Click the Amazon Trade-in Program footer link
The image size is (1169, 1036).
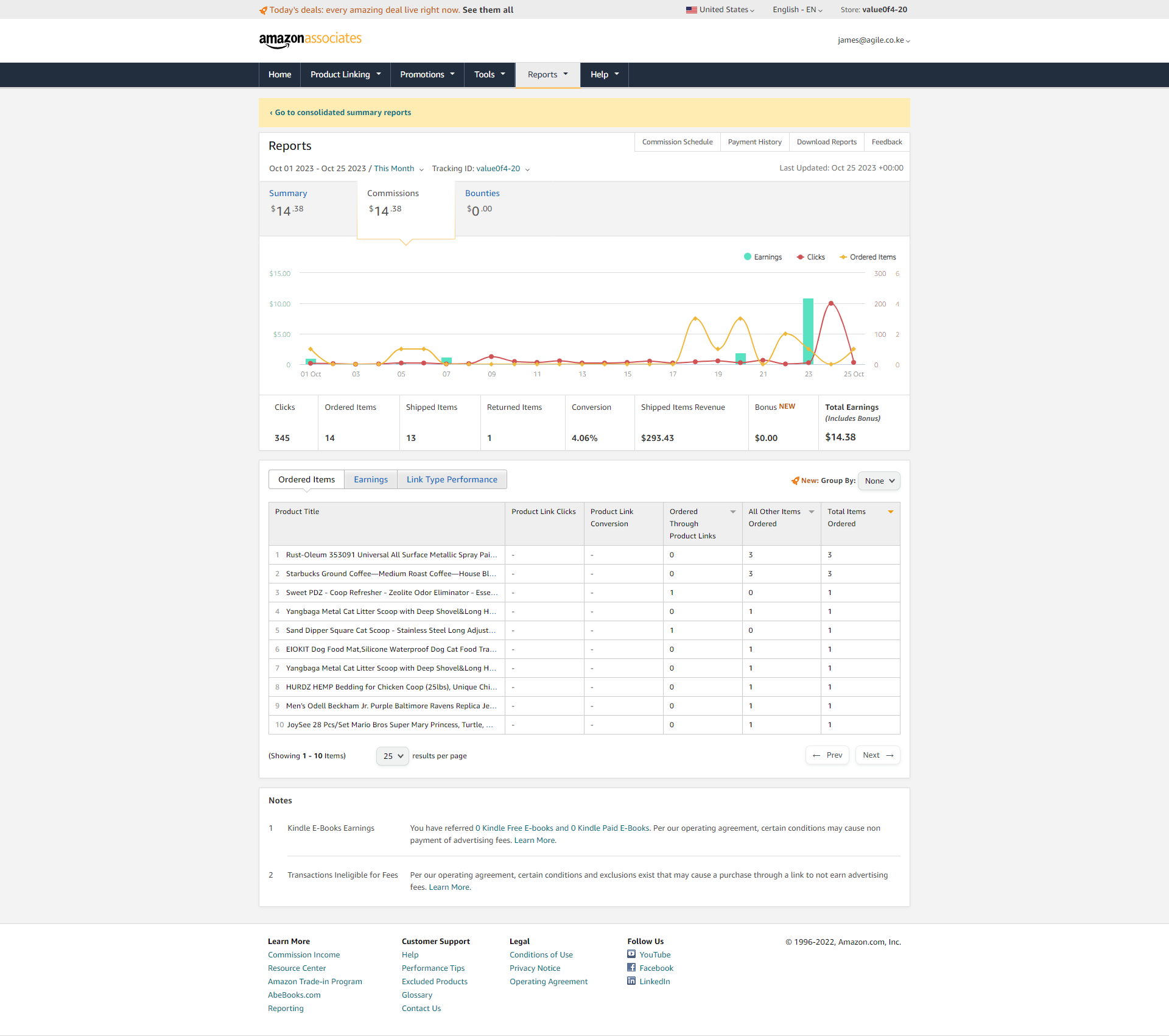pos(315,982)
